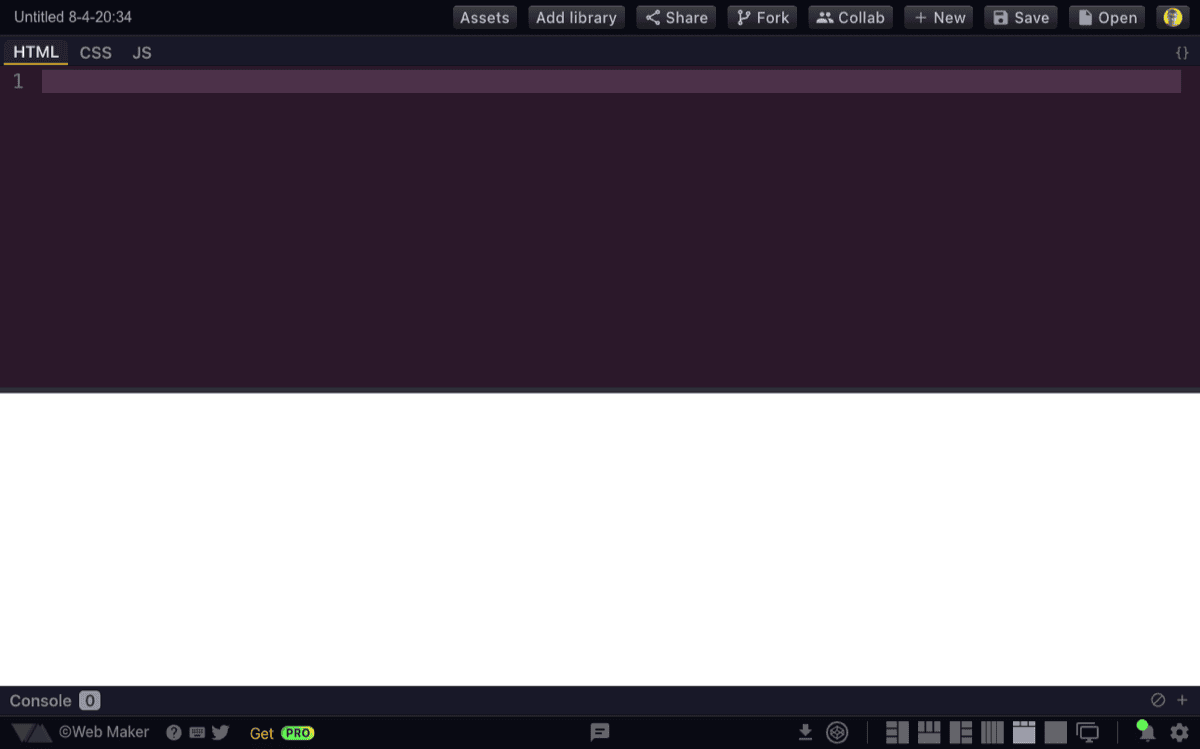Click the {} icon in the editor header

point(1181,53)
